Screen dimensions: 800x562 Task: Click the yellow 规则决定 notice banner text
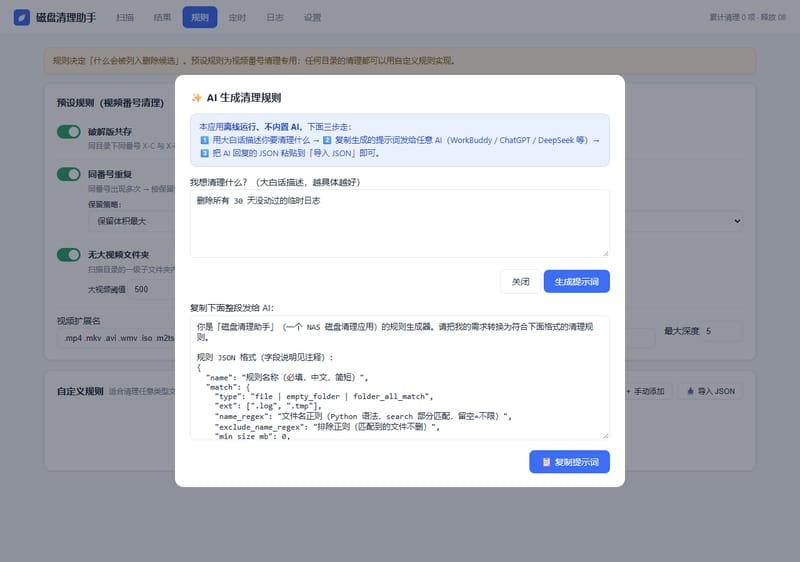(x=254, y=61)
